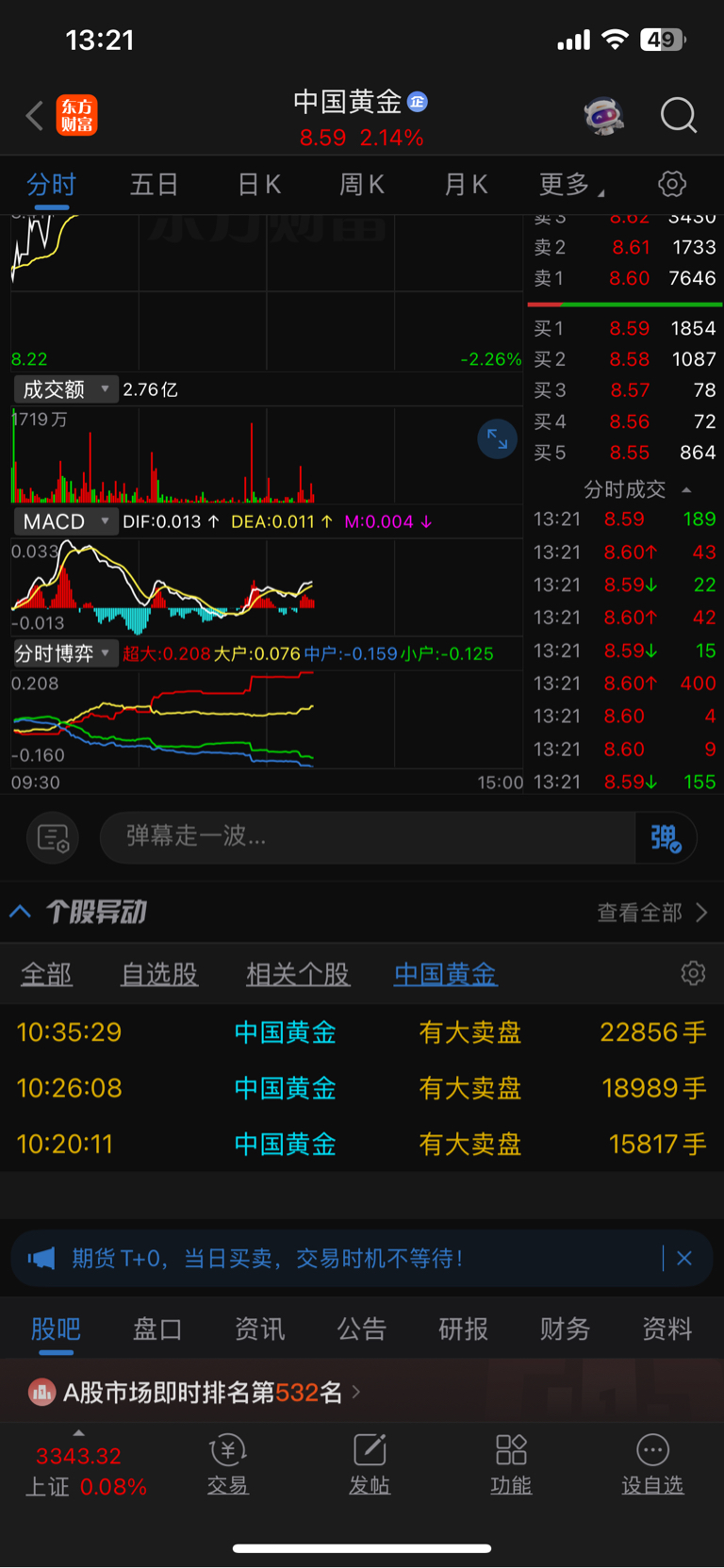Switch to the 财务 tab
The height and width of the screenshot is (1568, 724).
click(x=565, y=1329)
